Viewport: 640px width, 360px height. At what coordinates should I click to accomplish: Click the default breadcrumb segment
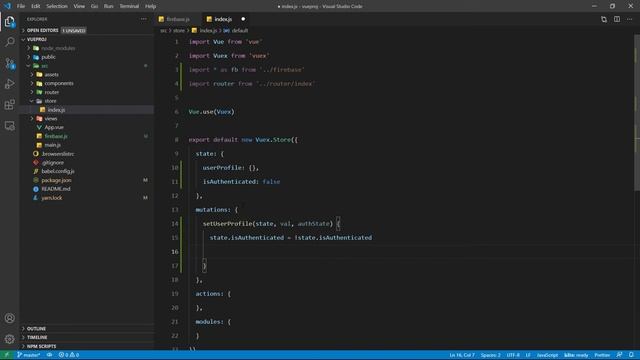tap(240, 31)
